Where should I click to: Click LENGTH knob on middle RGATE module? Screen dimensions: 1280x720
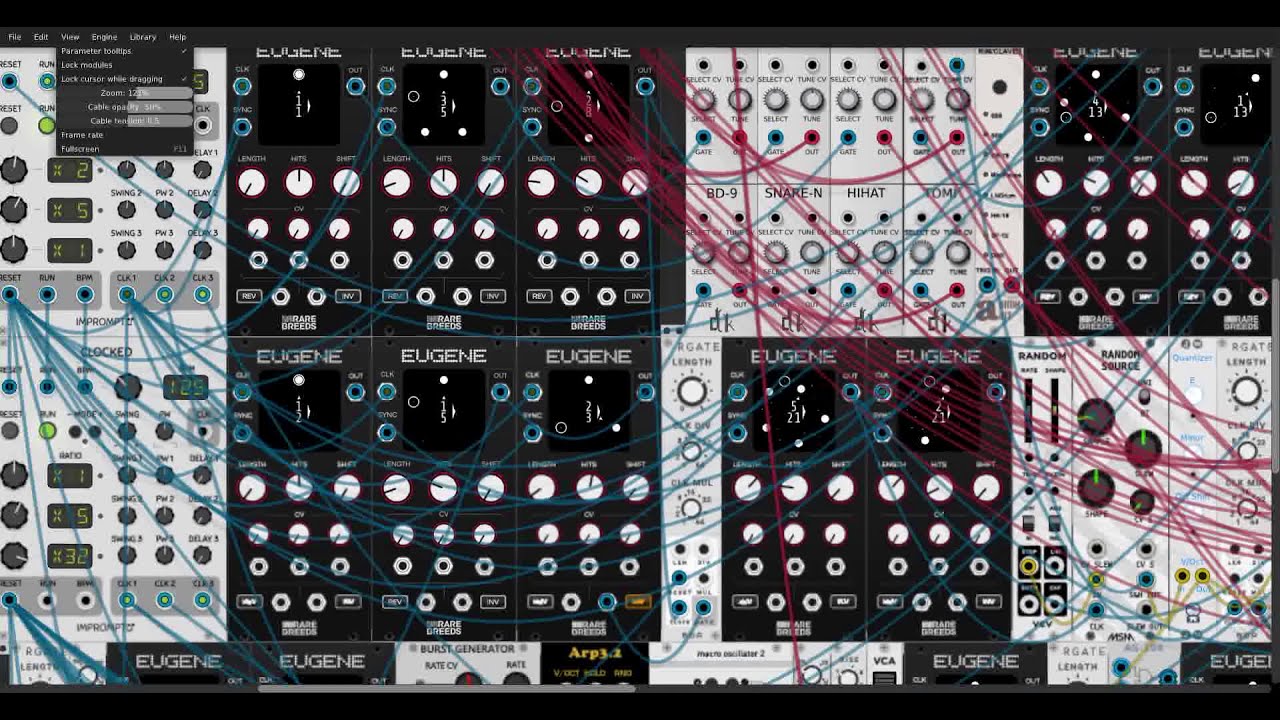coord(691,391)
